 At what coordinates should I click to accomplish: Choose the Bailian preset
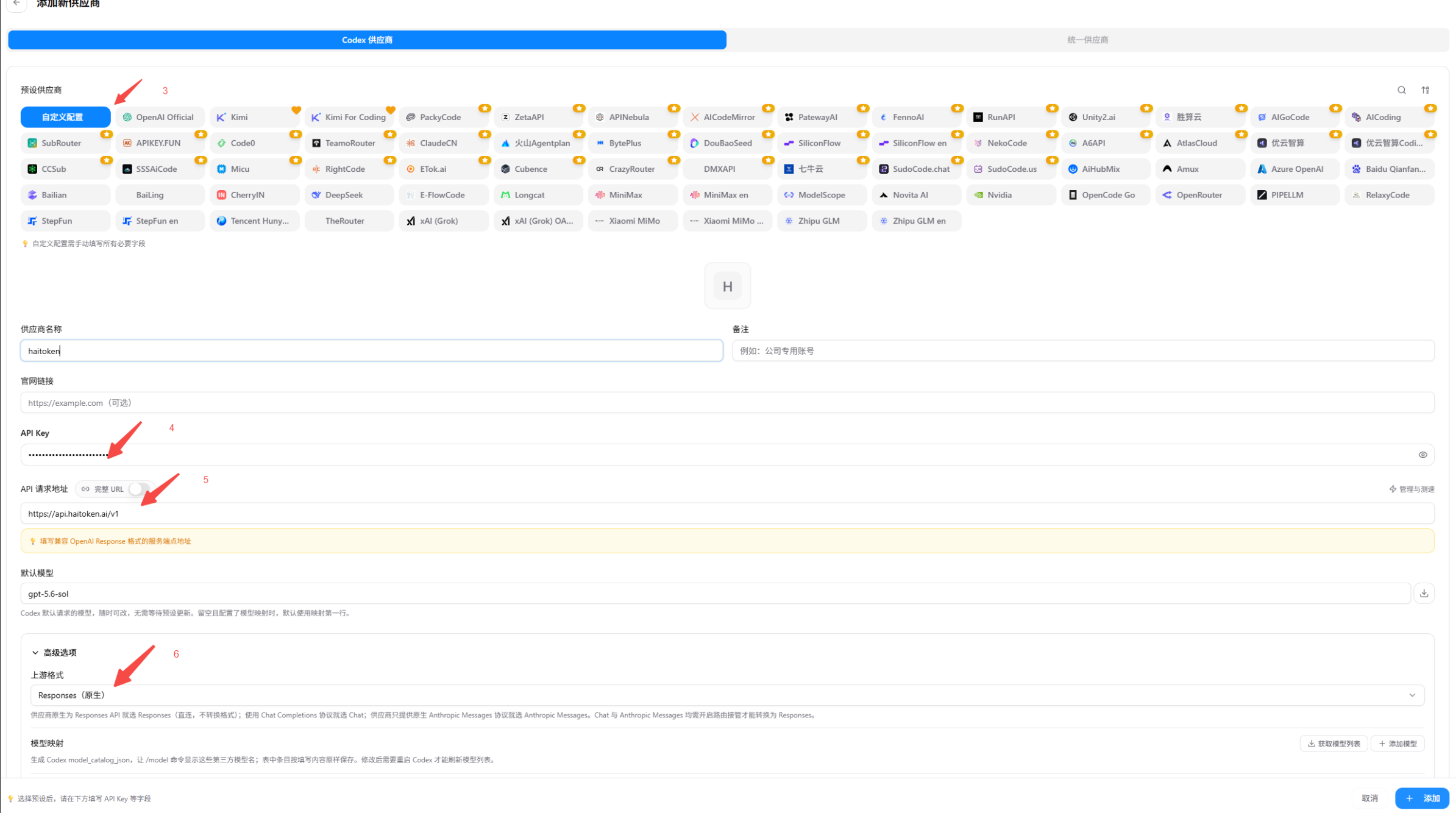(x=65, y=195)
